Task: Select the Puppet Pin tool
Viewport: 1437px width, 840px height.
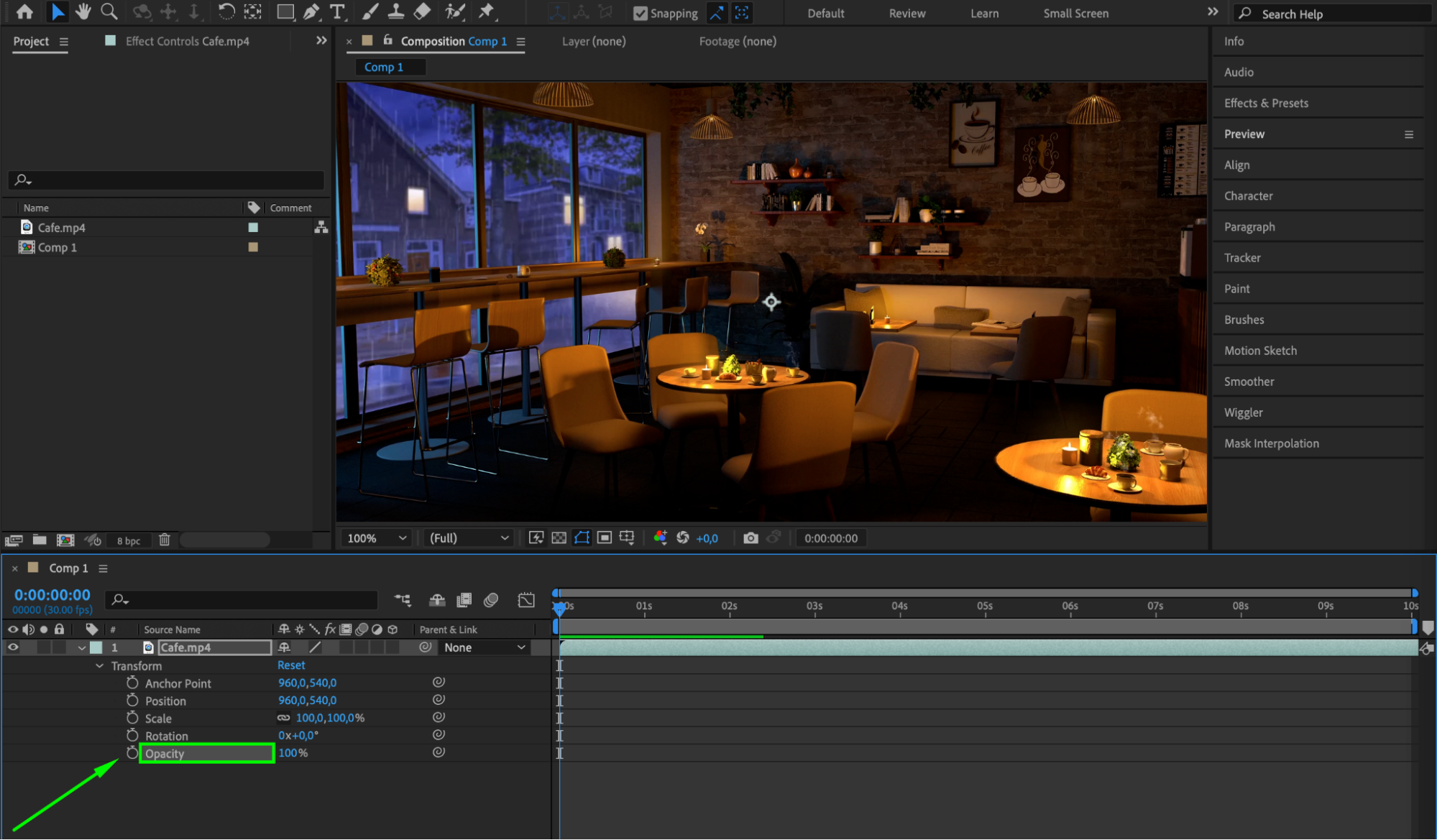Action: [487, 11]
